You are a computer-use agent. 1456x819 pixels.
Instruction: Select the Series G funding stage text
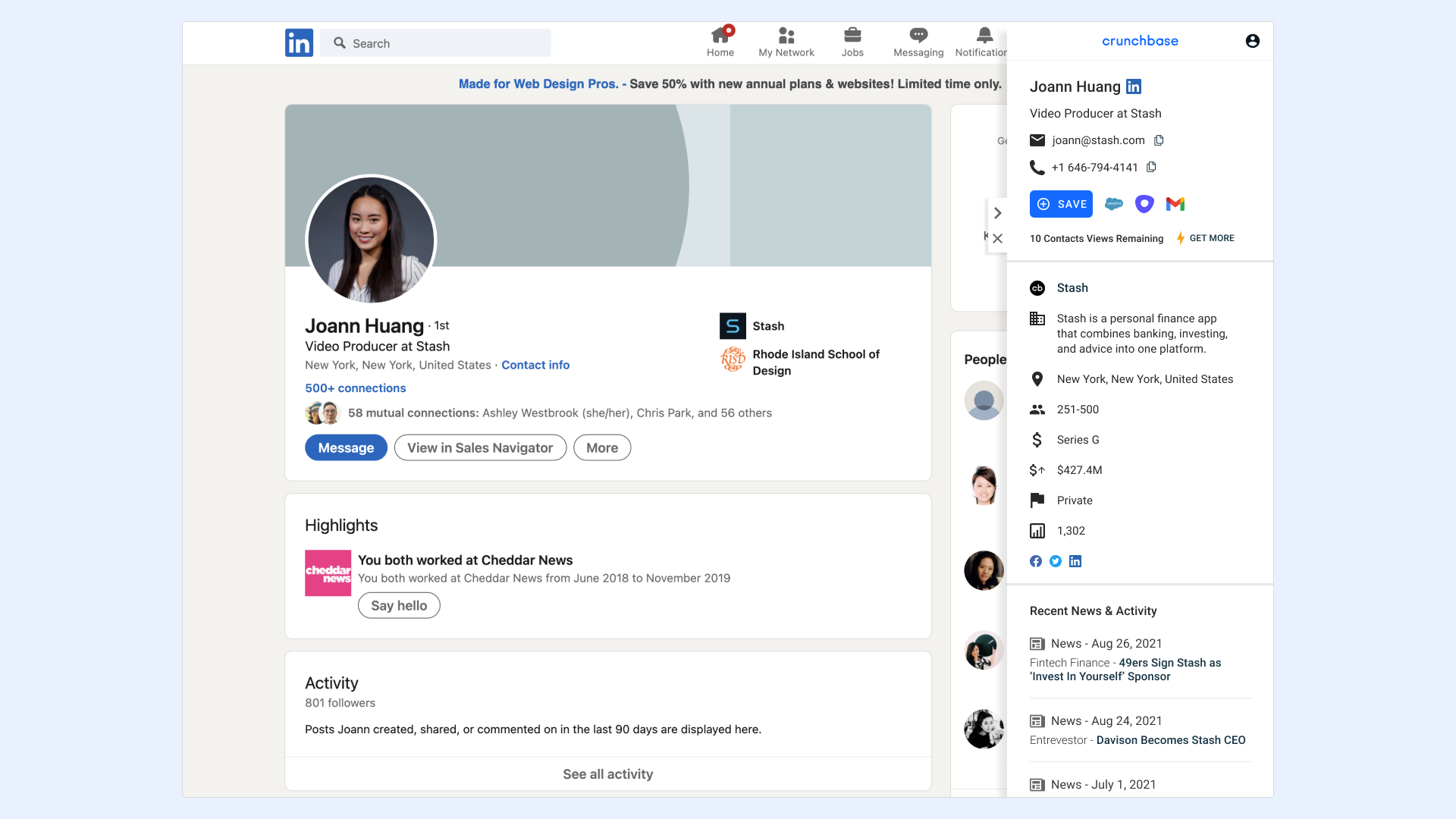[x=1078, y=440]
